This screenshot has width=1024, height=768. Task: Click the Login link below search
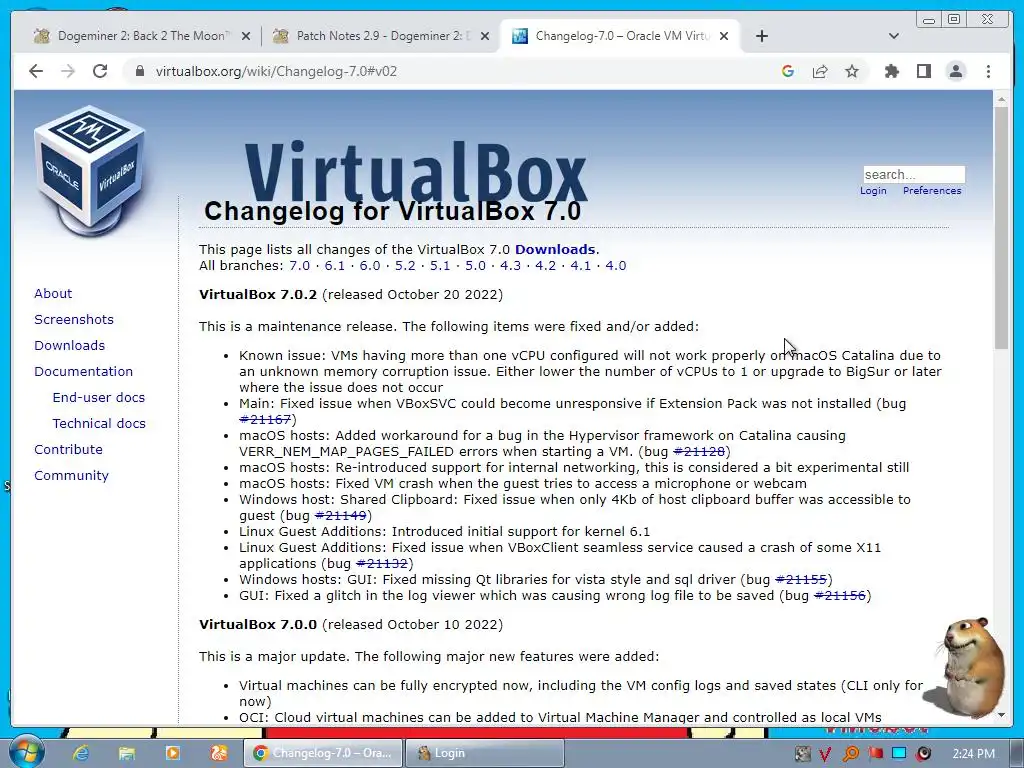click(873, 191)
